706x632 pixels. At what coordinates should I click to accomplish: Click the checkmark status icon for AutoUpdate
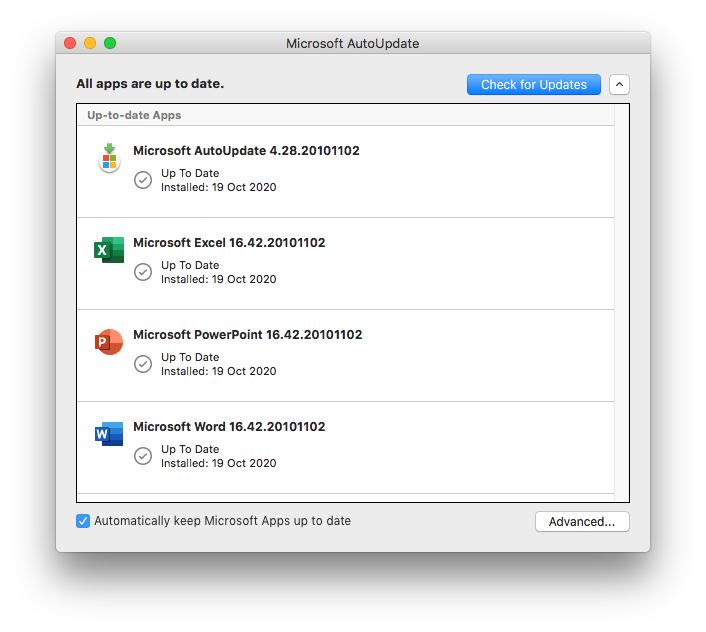143,180
